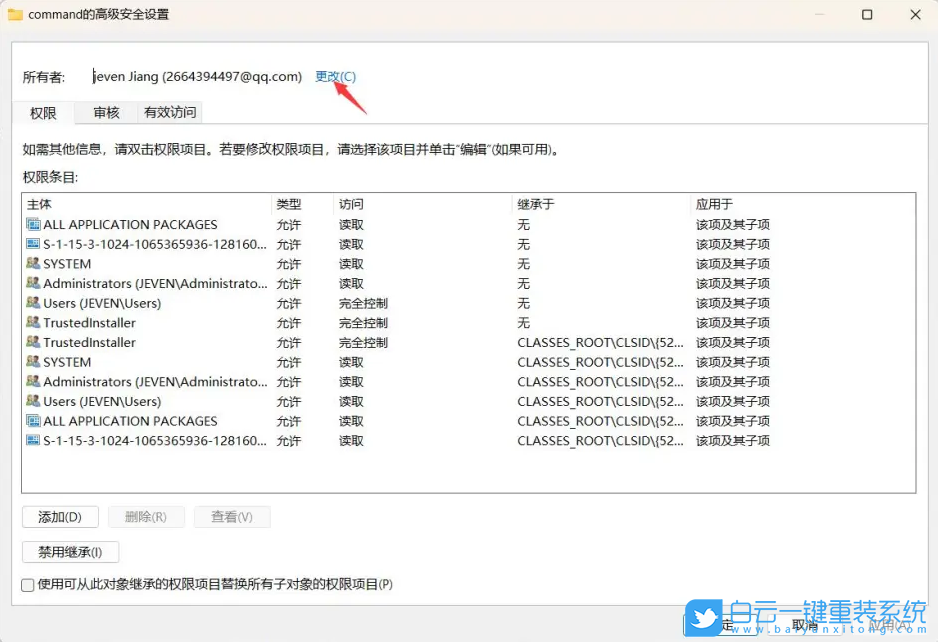Select the ALL APPLICATION PACKAGES group icon
The height and width of the screenshot is (642, 938).
pyautogui.click(x=33, y=224)
